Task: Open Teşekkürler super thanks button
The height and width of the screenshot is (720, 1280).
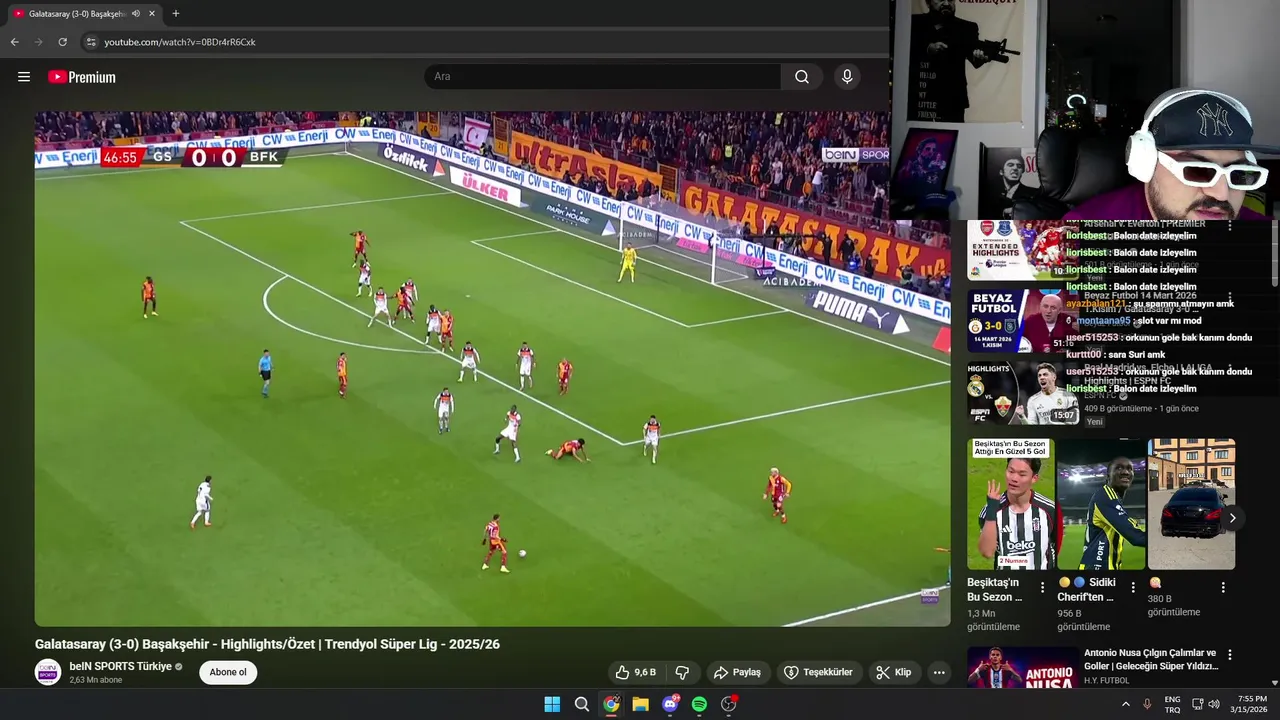Action: [818, 672]
